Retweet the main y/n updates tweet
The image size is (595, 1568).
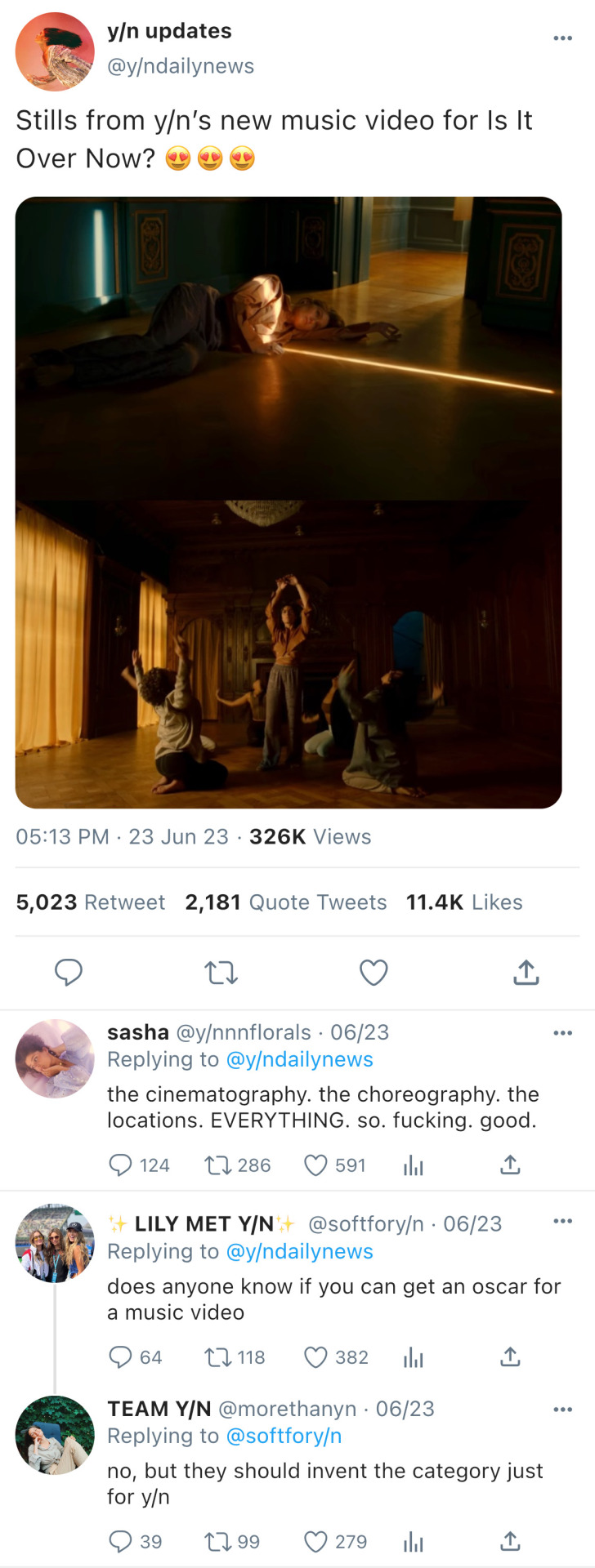(x=221, y=973)
